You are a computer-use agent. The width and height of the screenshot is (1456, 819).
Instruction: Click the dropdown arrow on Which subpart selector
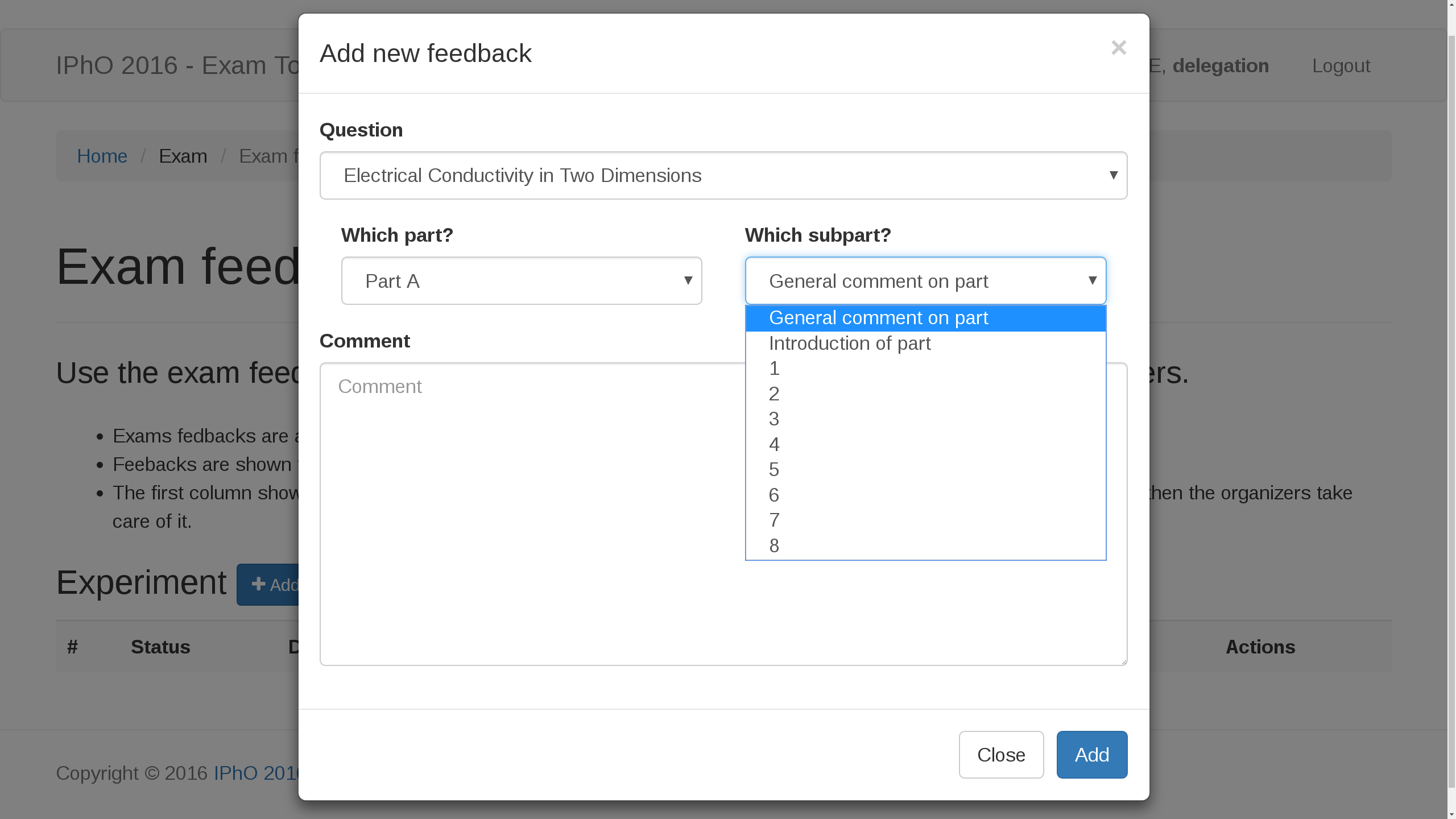pos(1092,280)
